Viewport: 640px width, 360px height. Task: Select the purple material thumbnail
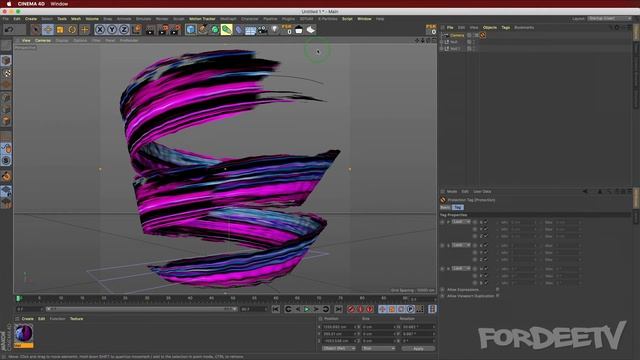[x=24, y=333]
